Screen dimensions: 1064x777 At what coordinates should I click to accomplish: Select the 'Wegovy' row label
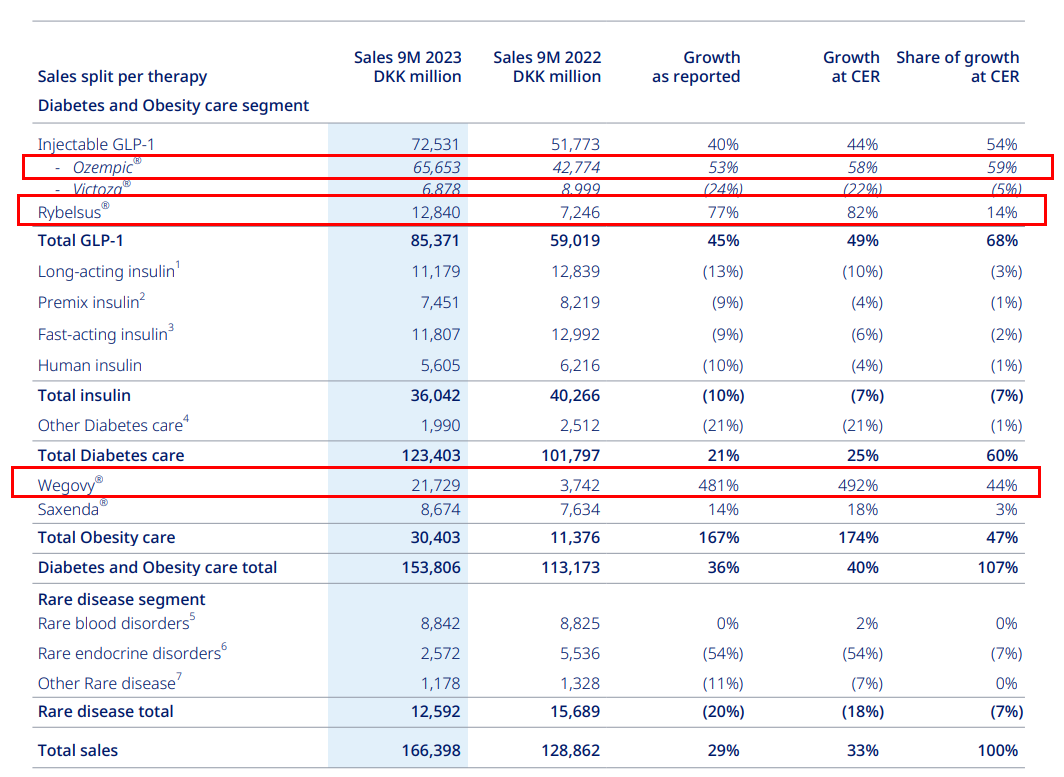70,485
